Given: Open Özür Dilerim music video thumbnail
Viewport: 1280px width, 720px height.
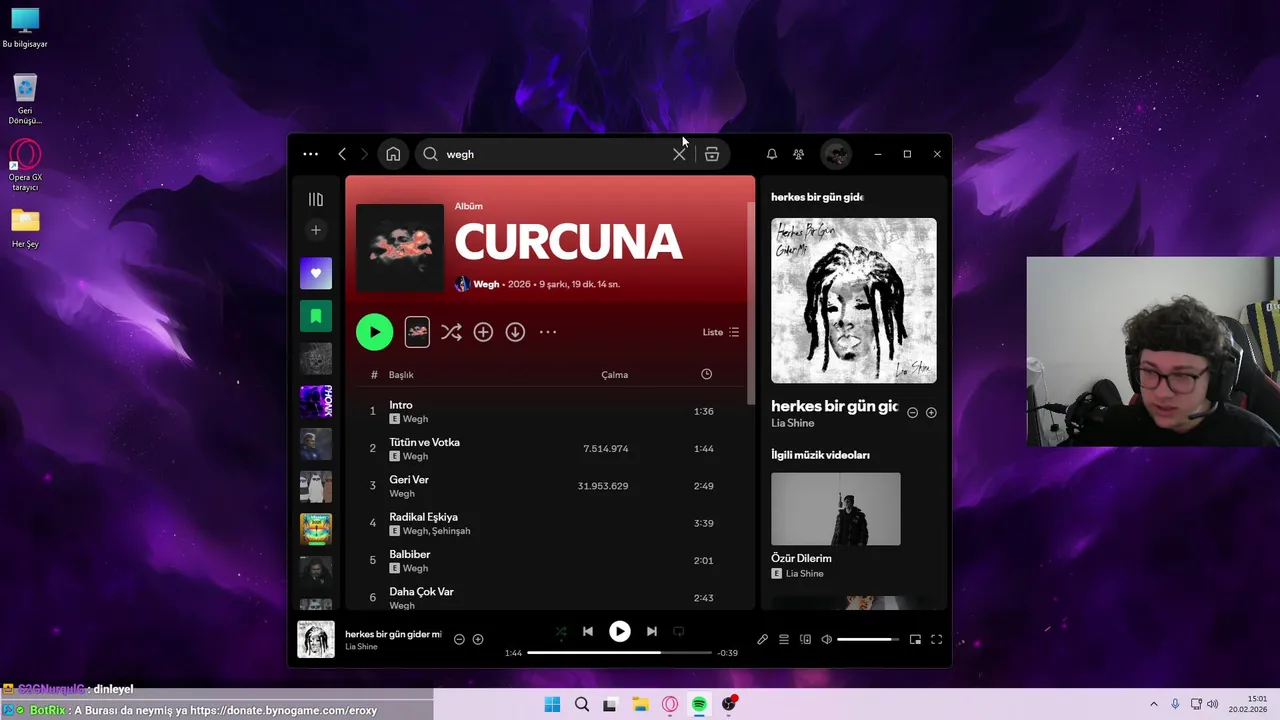Looking at the screenshot, I should coord(836,509).
